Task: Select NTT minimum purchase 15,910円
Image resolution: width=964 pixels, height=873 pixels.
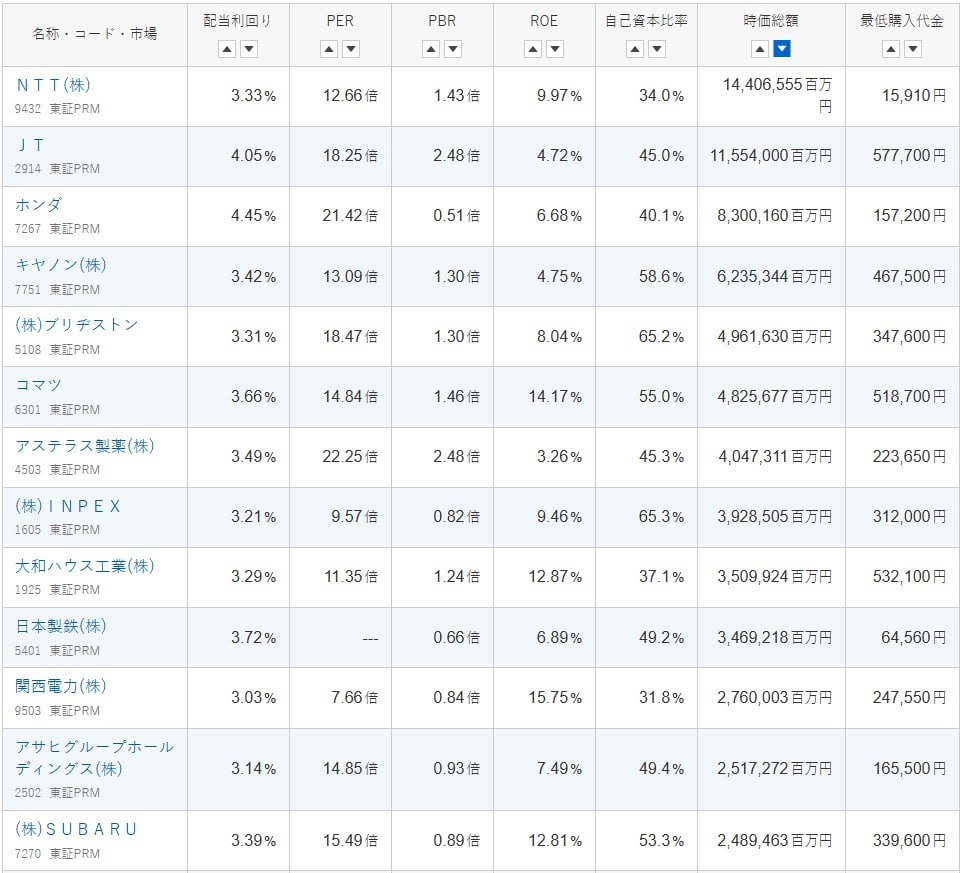Action: [x=914, y=96]
